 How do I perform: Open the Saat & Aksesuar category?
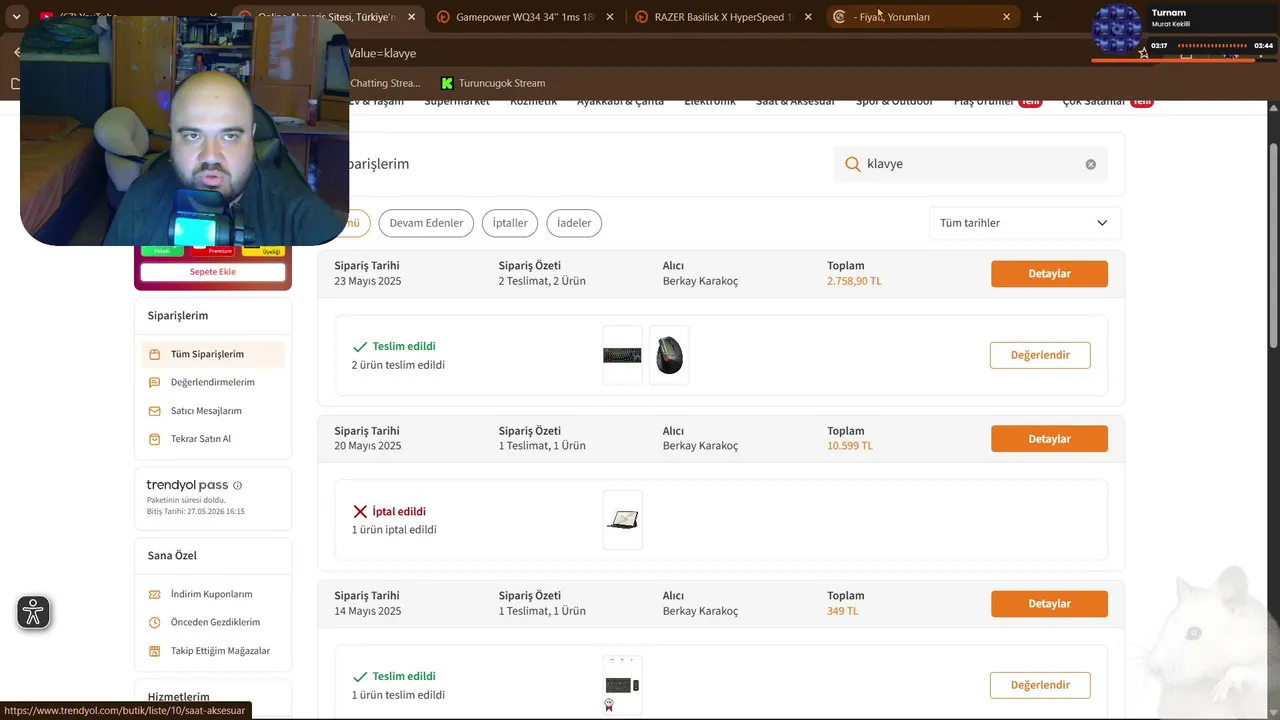[x=795, y=102]
